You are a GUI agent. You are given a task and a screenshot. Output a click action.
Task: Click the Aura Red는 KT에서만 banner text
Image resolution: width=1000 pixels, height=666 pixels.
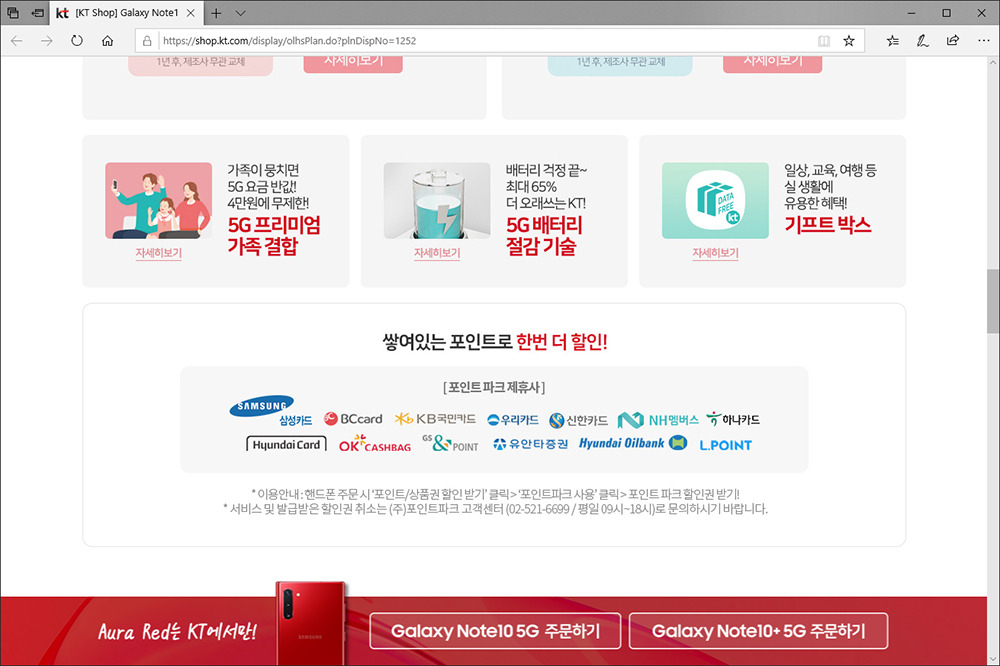tap(177, 632)
